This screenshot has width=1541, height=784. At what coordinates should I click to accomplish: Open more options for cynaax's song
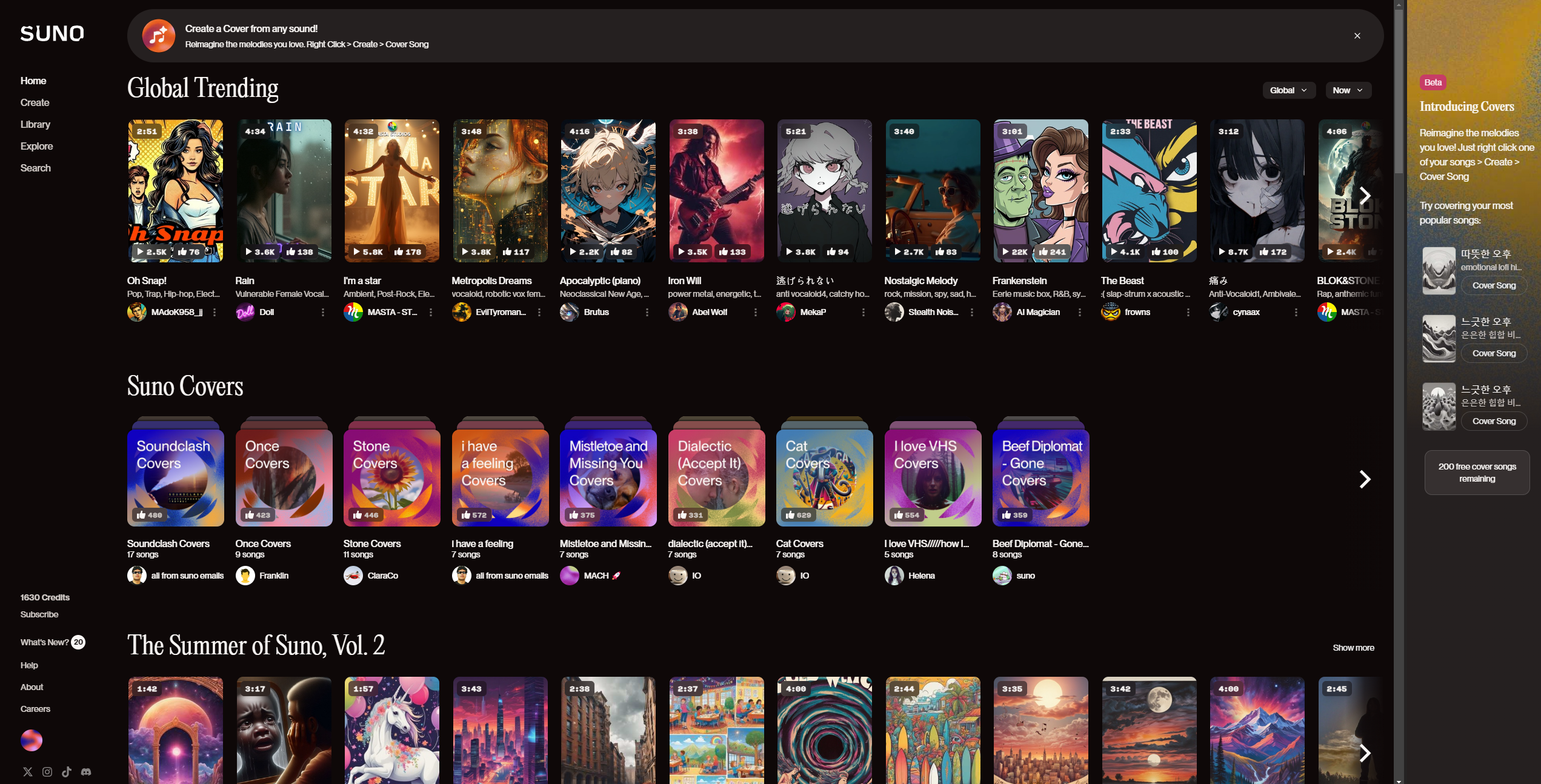pos(1296,312)
